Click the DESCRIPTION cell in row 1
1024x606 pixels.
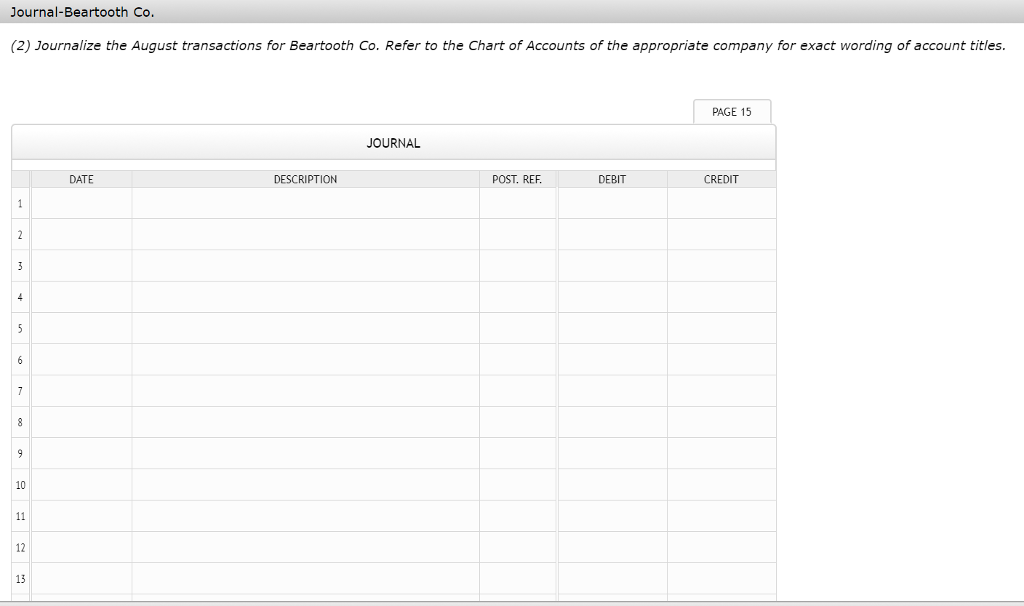pos(306,202)
